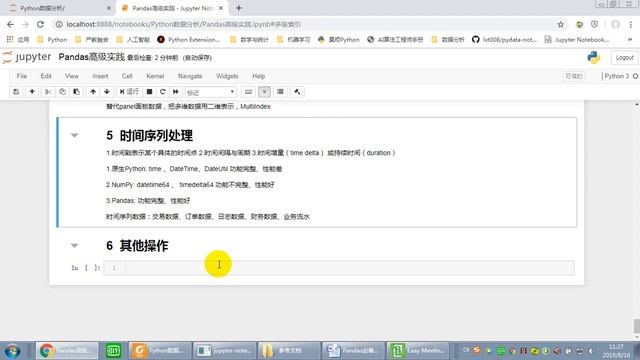
Task: Click the Jupyter logo
Action: (27, 57)
